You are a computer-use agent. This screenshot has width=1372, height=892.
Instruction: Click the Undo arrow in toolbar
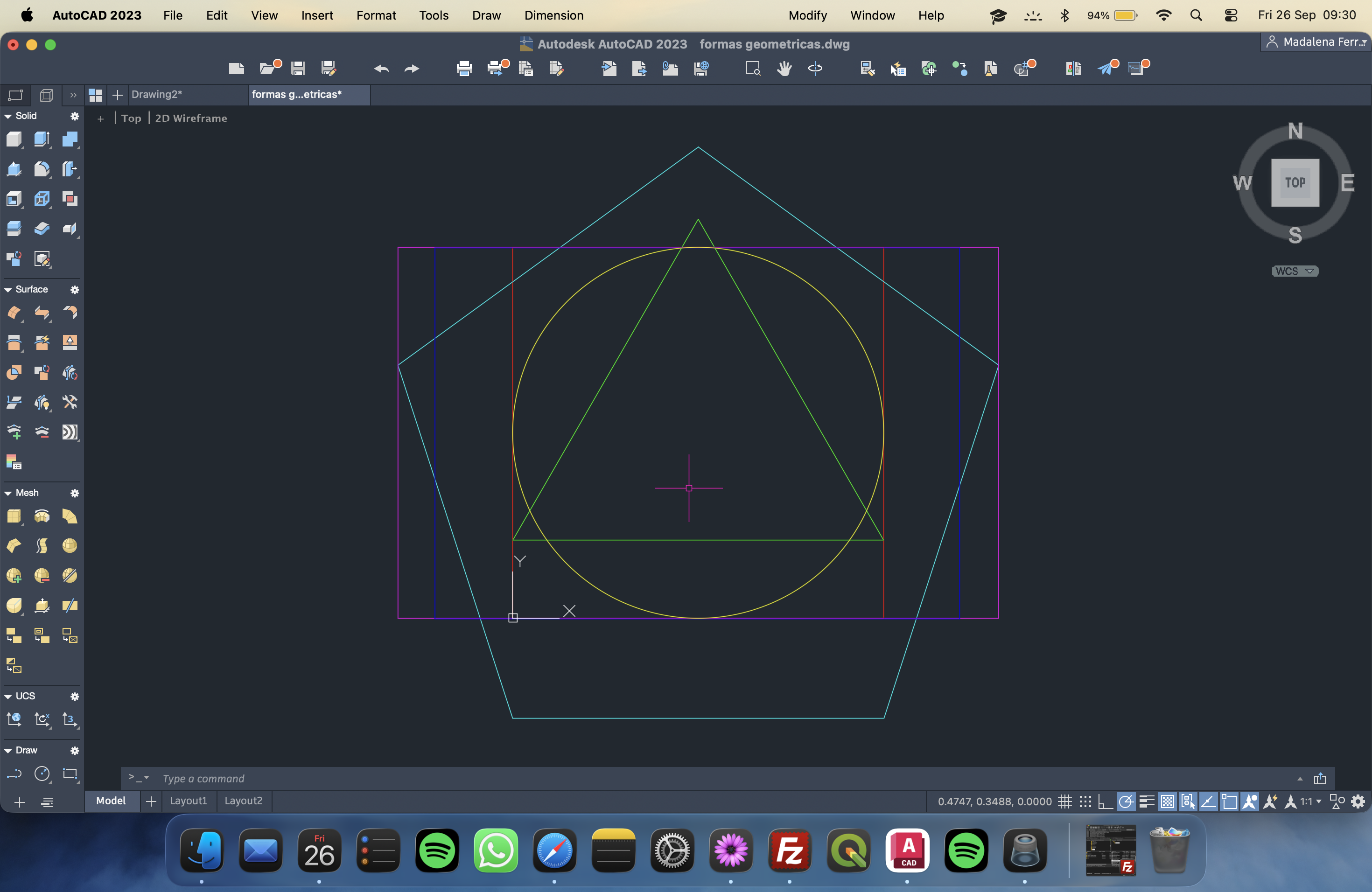pos(381,69)
